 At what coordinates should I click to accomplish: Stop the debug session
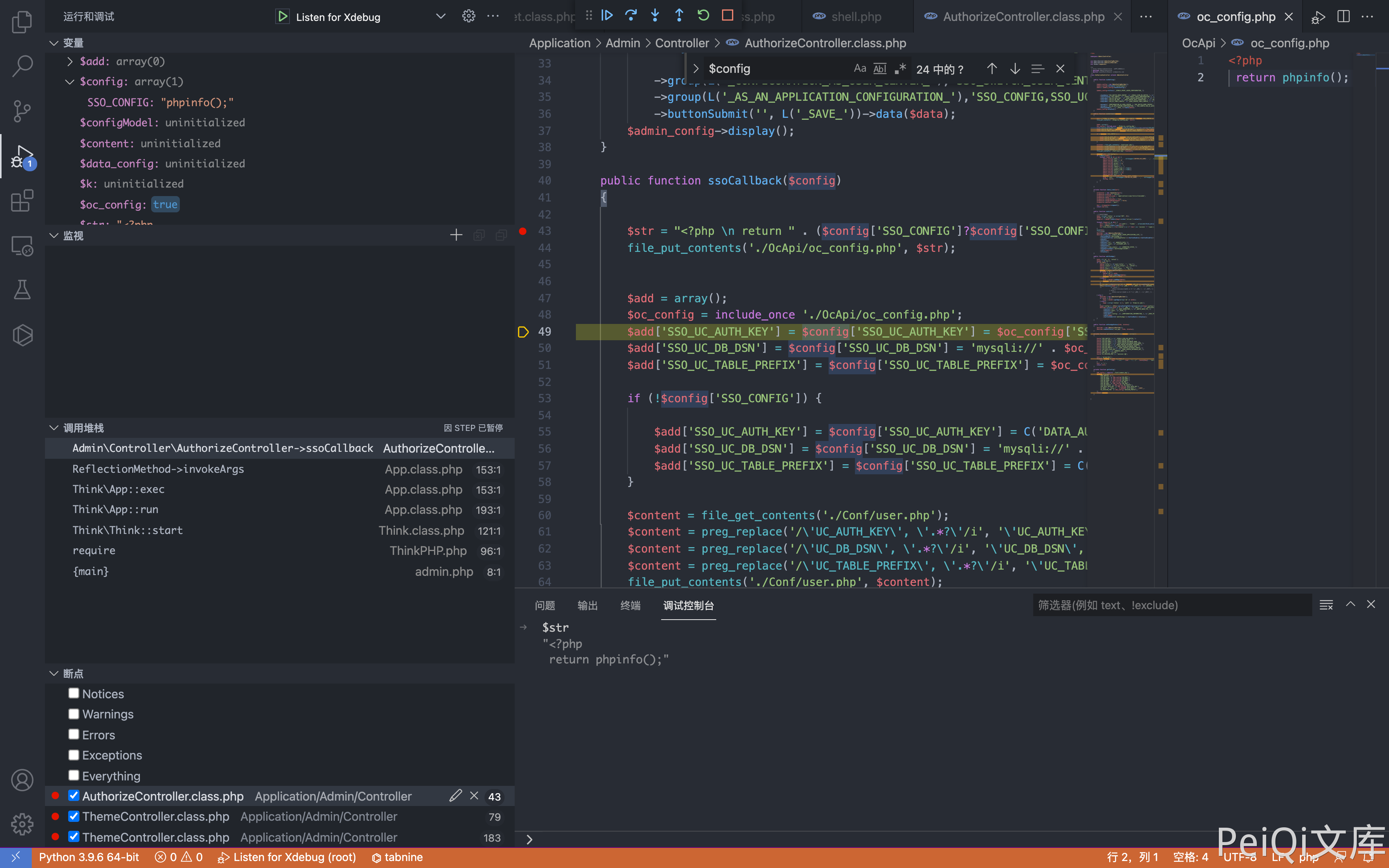click(x=727, y=15)
